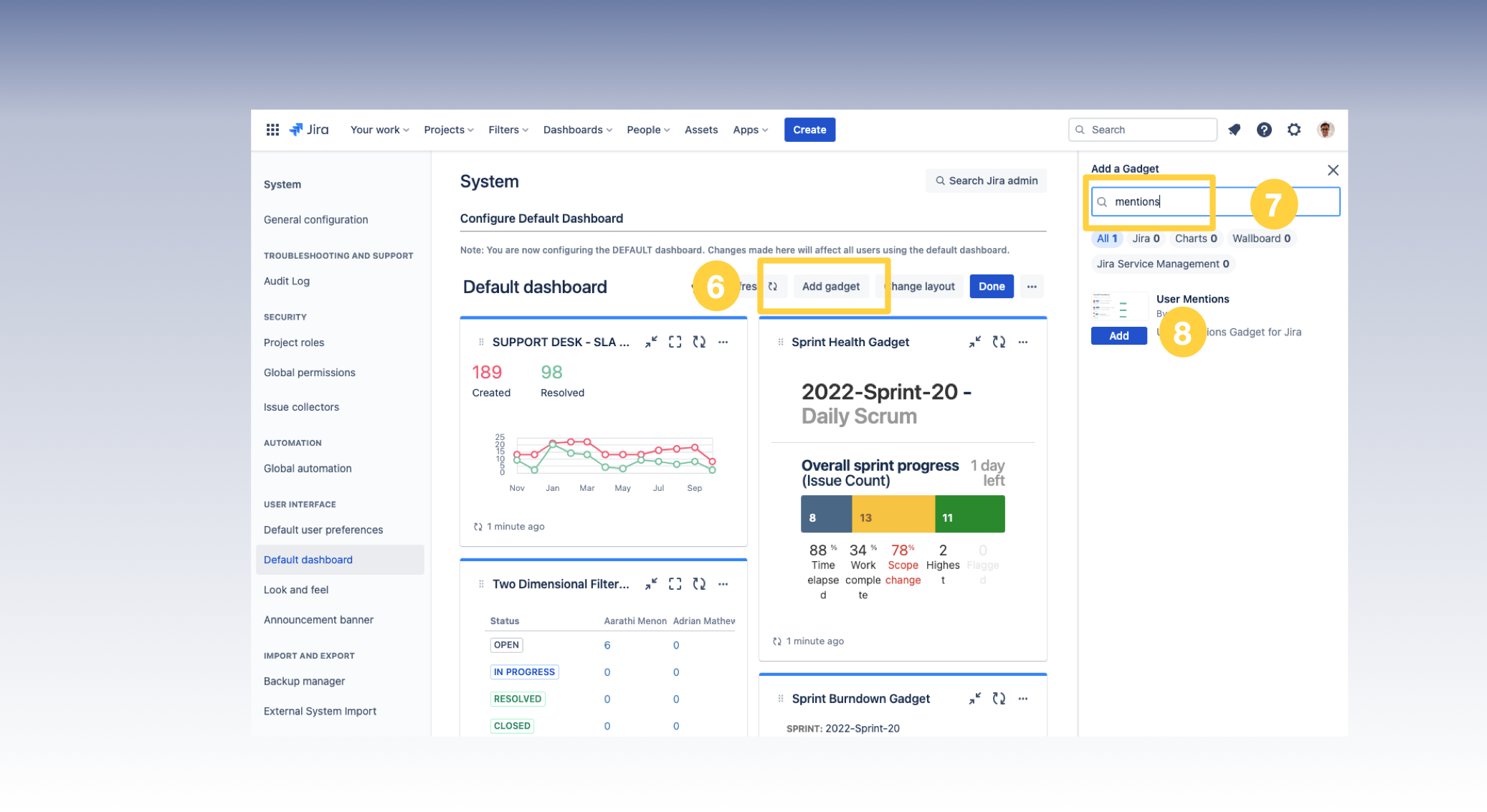Refresh the Sprint Health Gadget

(999, 343)
